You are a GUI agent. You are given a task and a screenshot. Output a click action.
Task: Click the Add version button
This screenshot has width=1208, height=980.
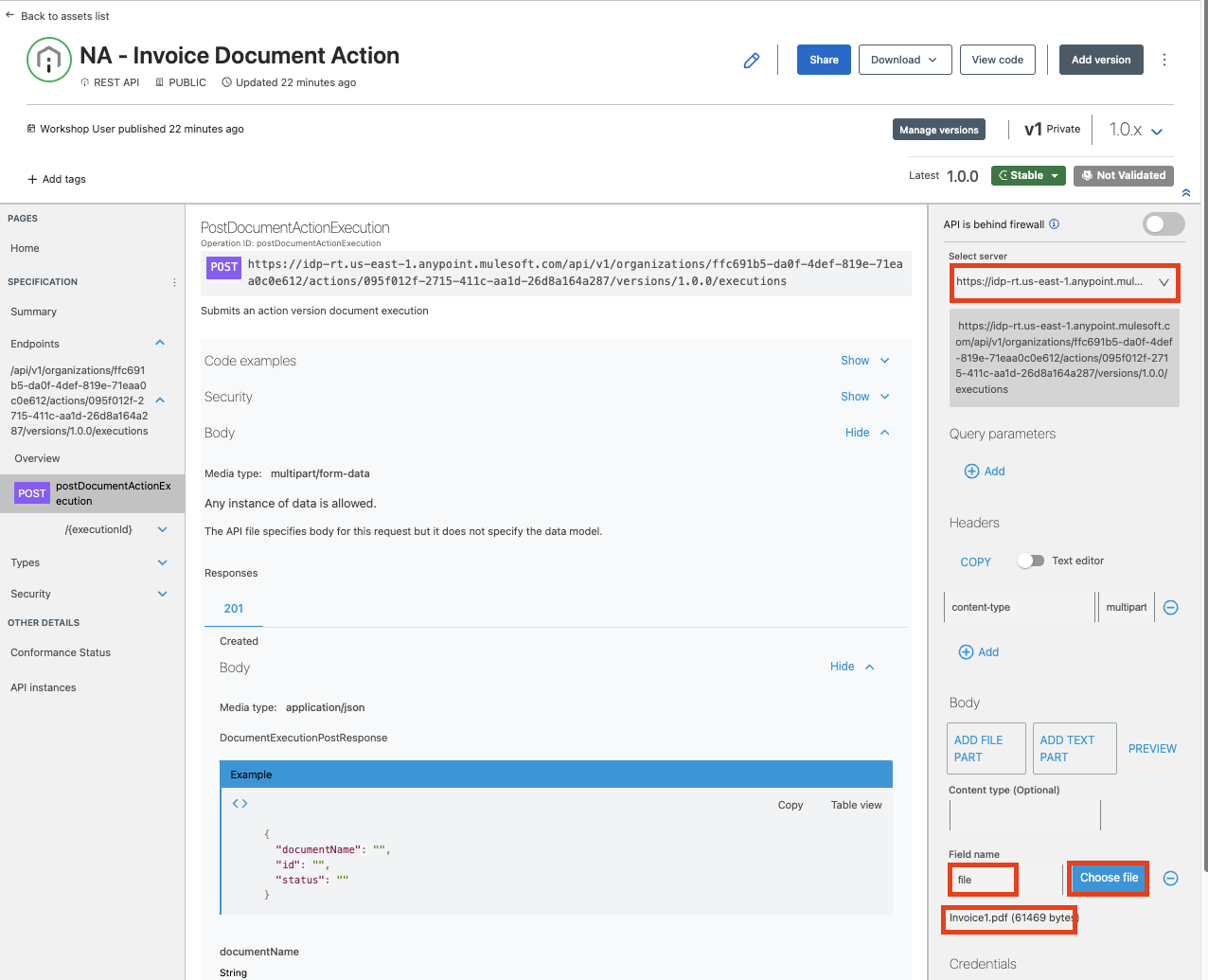pyautogui.click(x=1101, y=60)
